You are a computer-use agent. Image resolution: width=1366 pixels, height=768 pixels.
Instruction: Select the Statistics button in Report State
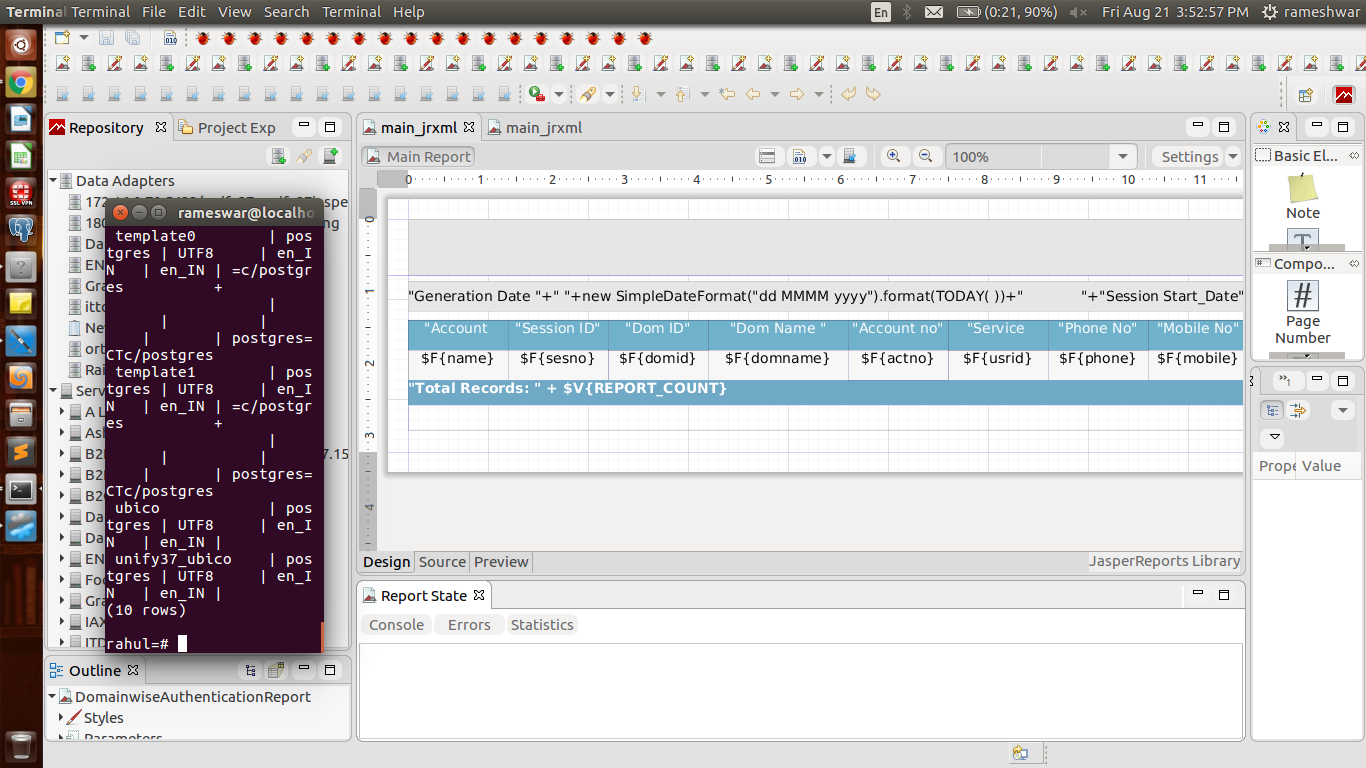(x=542, y=625)
